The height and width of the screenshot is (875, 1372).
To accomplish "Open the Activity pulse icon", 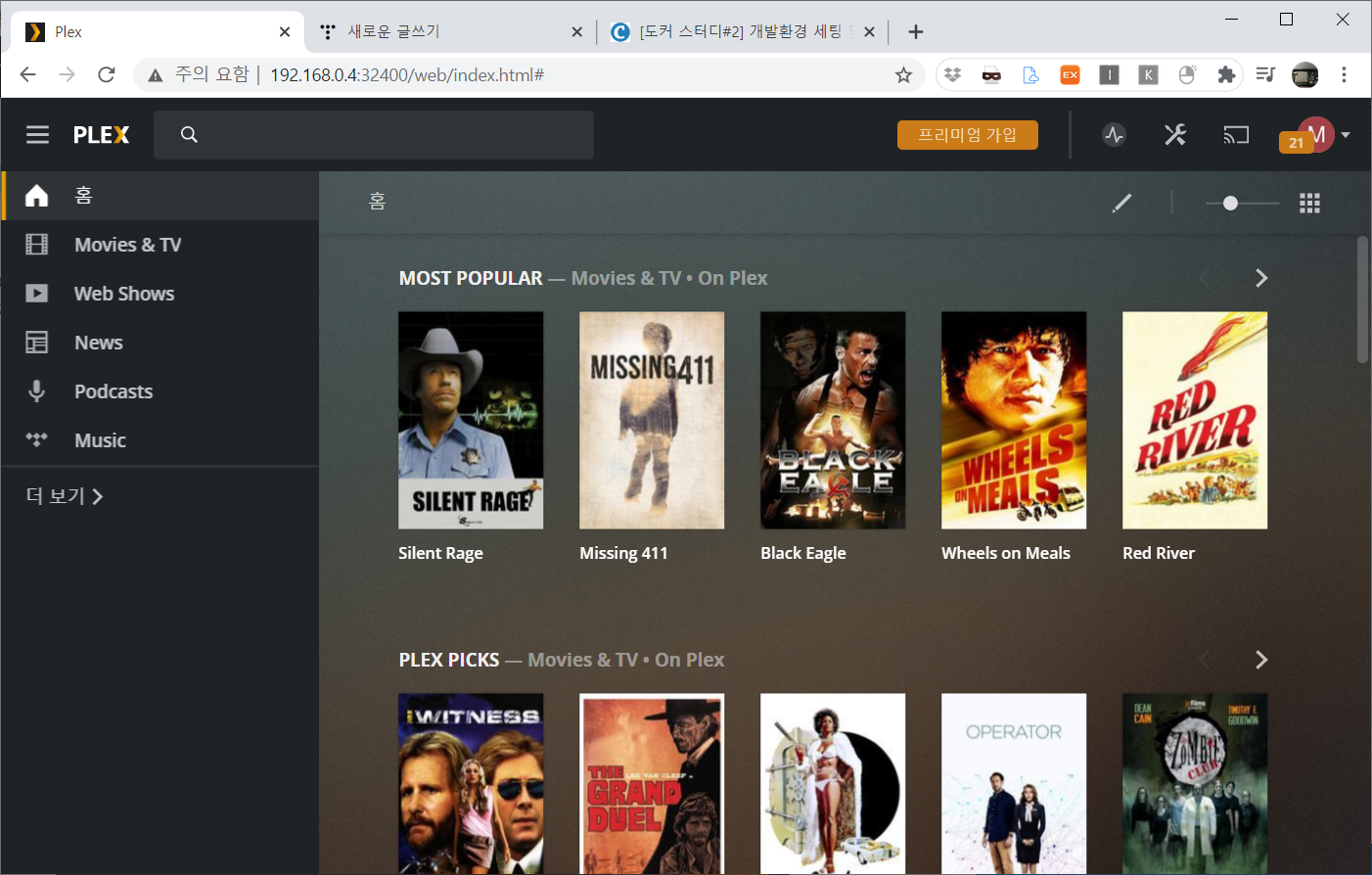I will (1114, 135).
